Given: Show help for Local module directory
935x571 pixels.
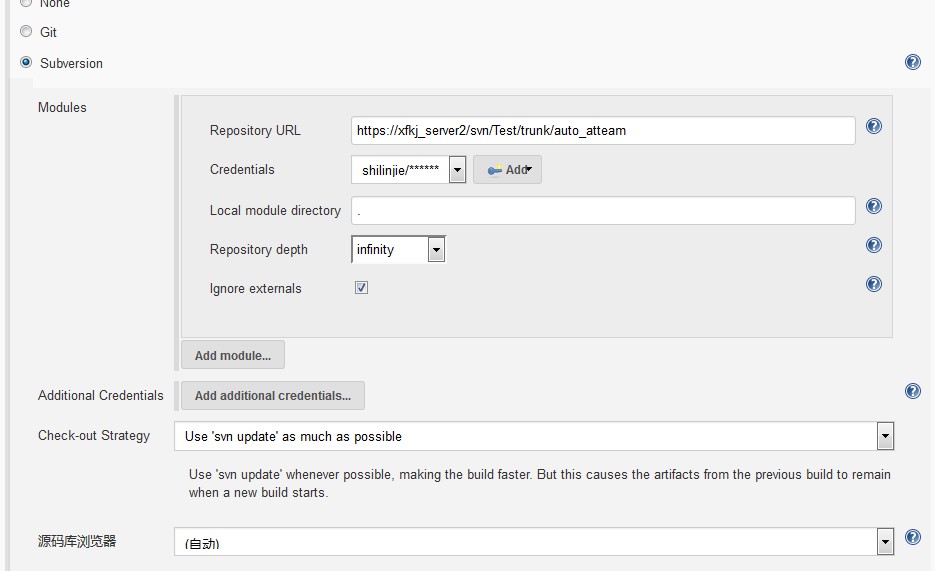Looking at the screenshot, I should (873, 206).
